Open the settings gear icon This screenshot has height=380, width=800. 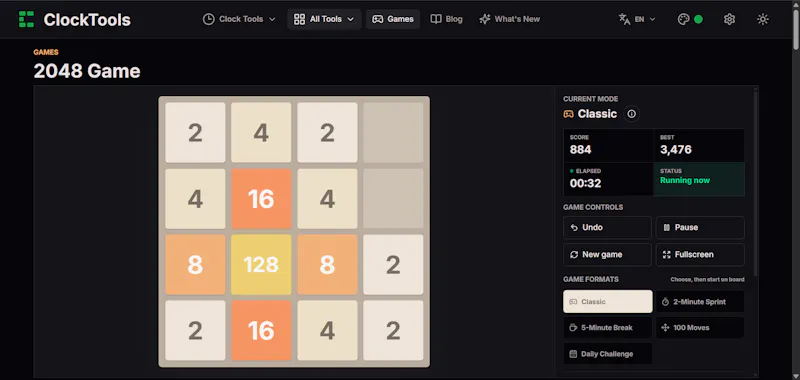click(x=730, y=19)
